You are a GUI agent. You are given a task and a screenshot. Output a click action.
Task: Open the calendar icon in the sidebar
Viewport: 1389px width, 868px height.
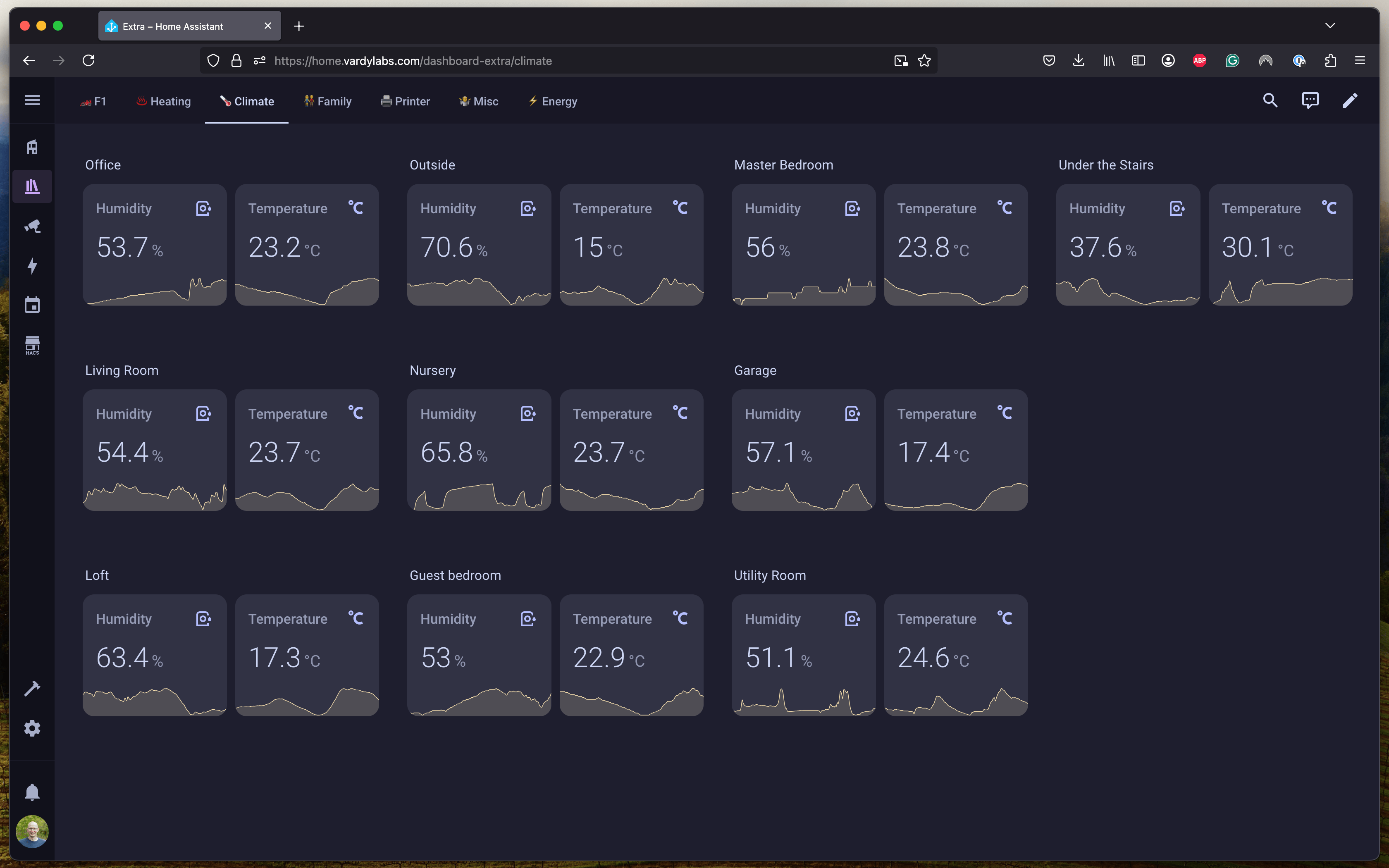coord(32,305)
